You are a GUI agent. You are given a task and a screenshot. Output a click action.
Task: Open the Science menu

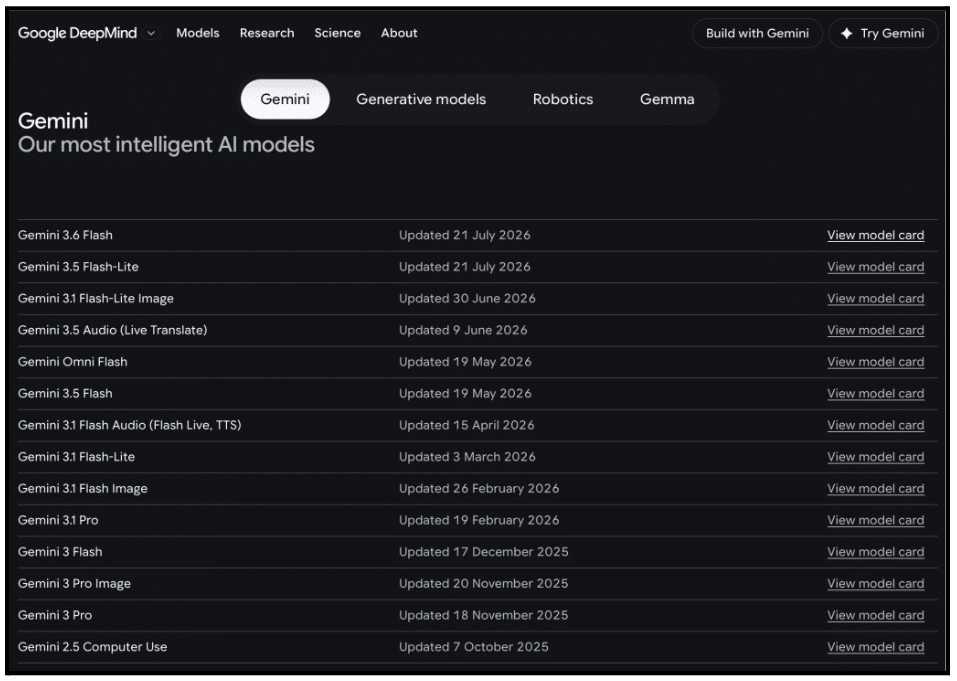(x=338, y=33)
